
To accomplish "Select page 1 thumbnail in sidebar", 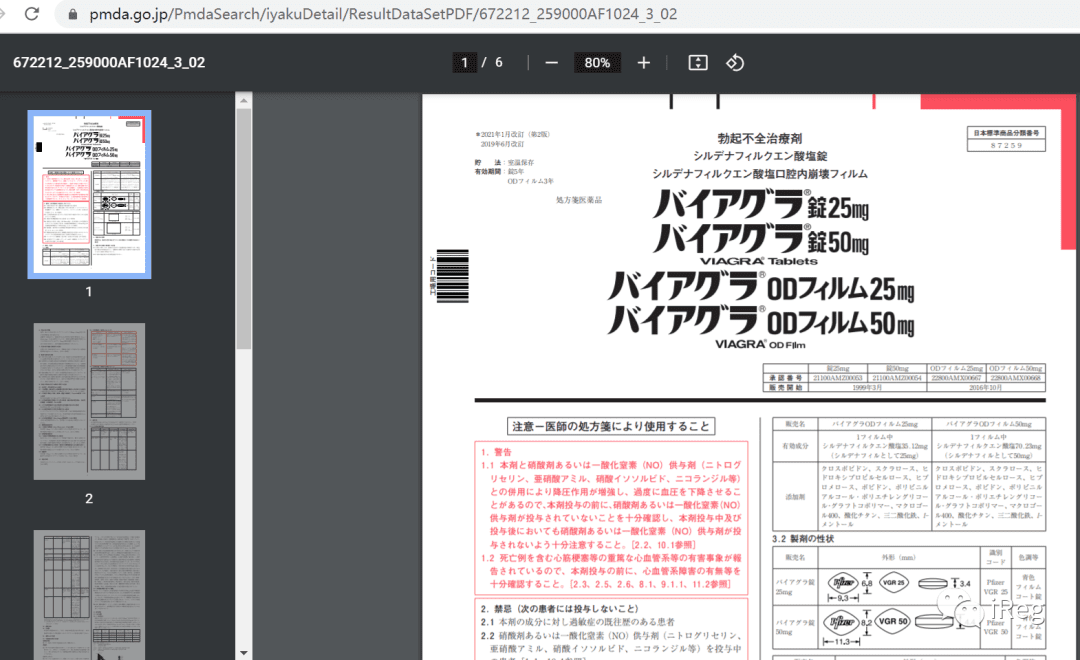I will pos(90,194).
